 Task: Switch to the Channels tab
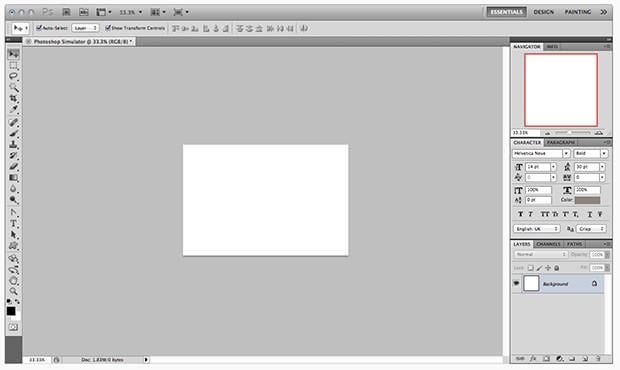pyautogui.click(x=548, y=244)
